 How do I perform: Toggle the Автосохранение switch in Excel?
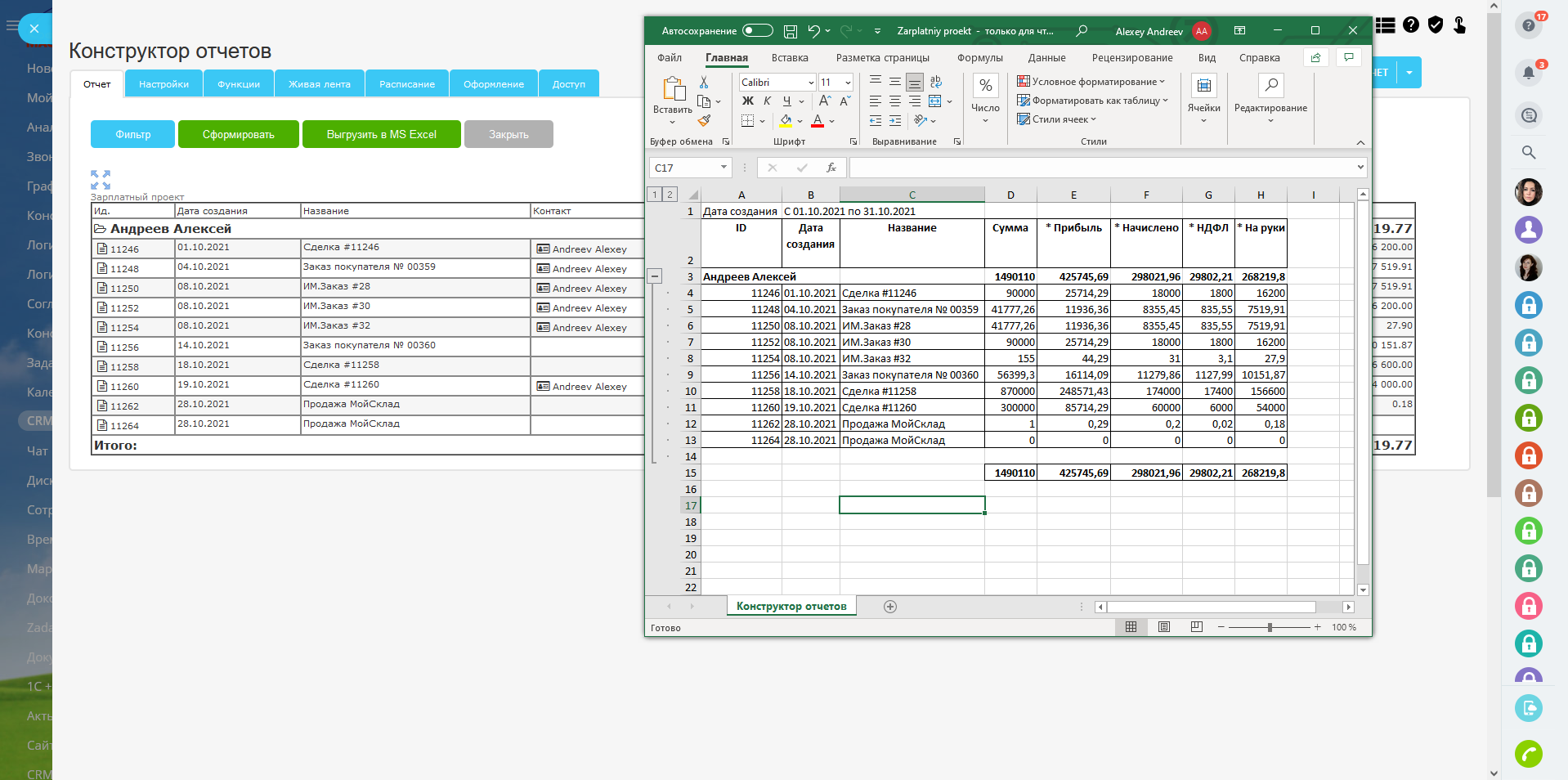click(x=757, y=31)
